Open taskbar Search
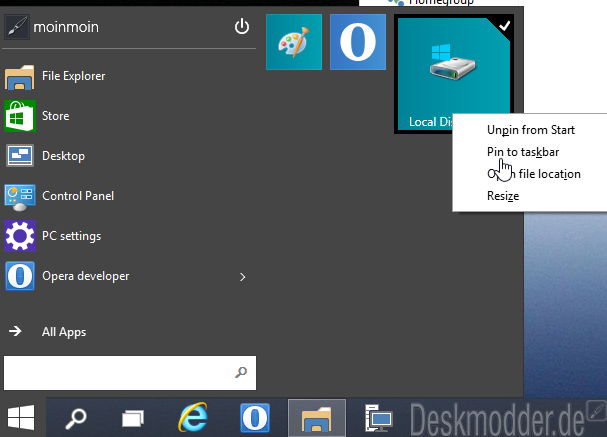The height and width of the screenshot is (437, 607). pyautogui.click(x=76, y=419)
